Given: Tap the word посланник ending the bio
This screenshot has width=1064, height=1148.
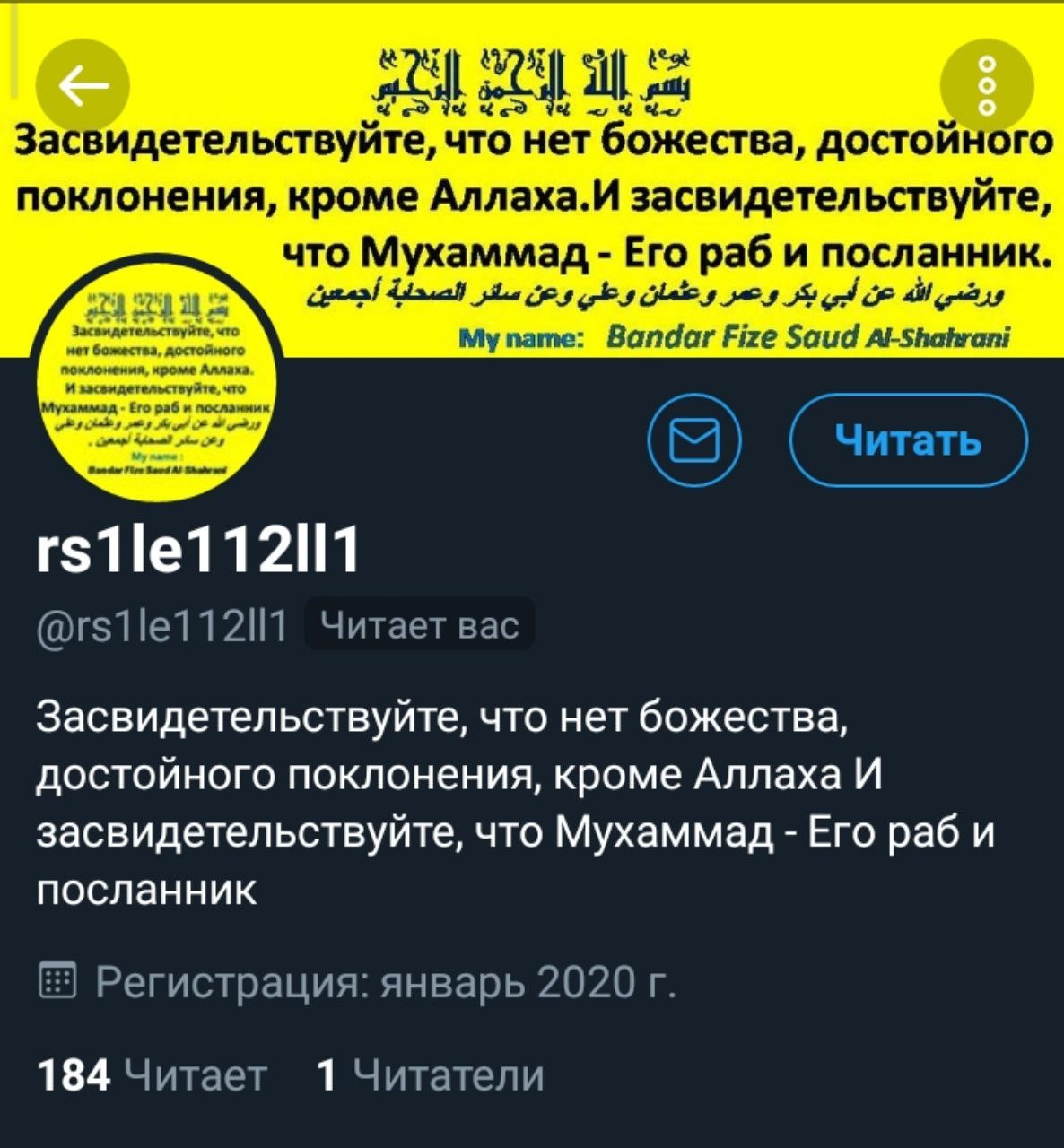Looking at the screenshot, I should point(147,891).
